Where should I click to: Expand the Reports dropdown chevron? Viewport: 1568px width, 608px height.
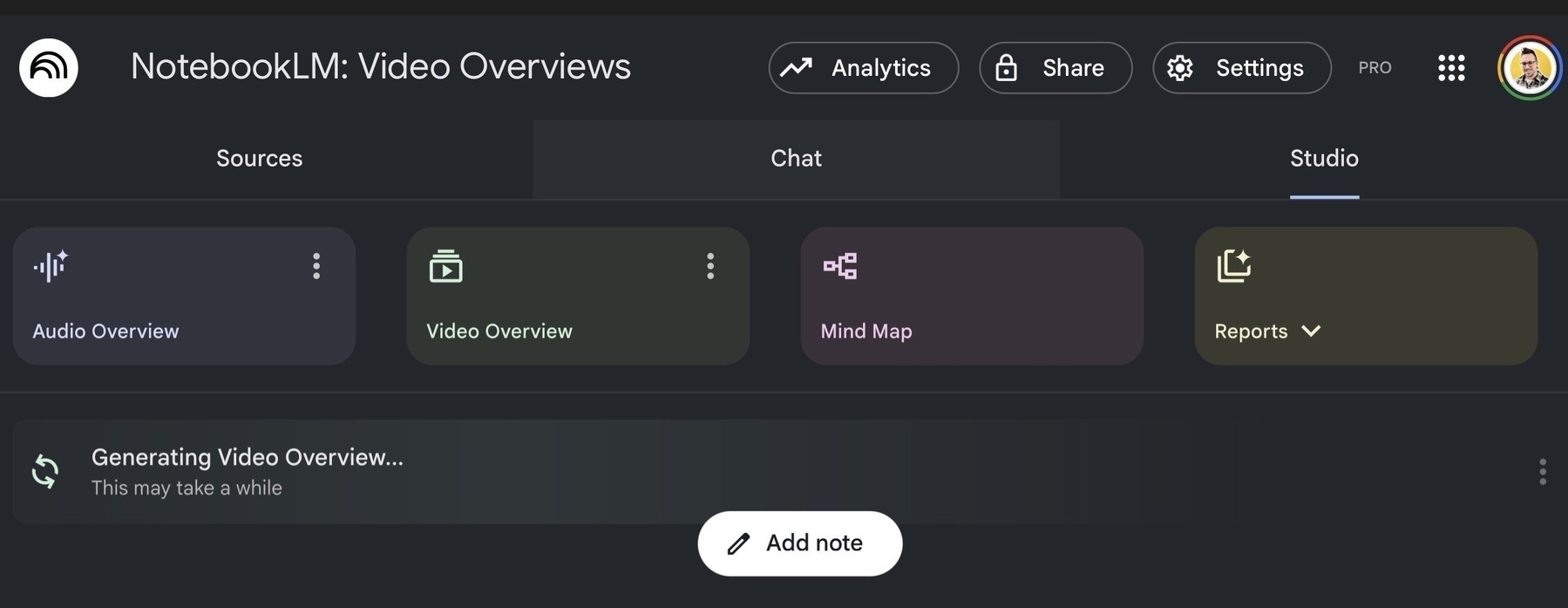[1311, 331]
